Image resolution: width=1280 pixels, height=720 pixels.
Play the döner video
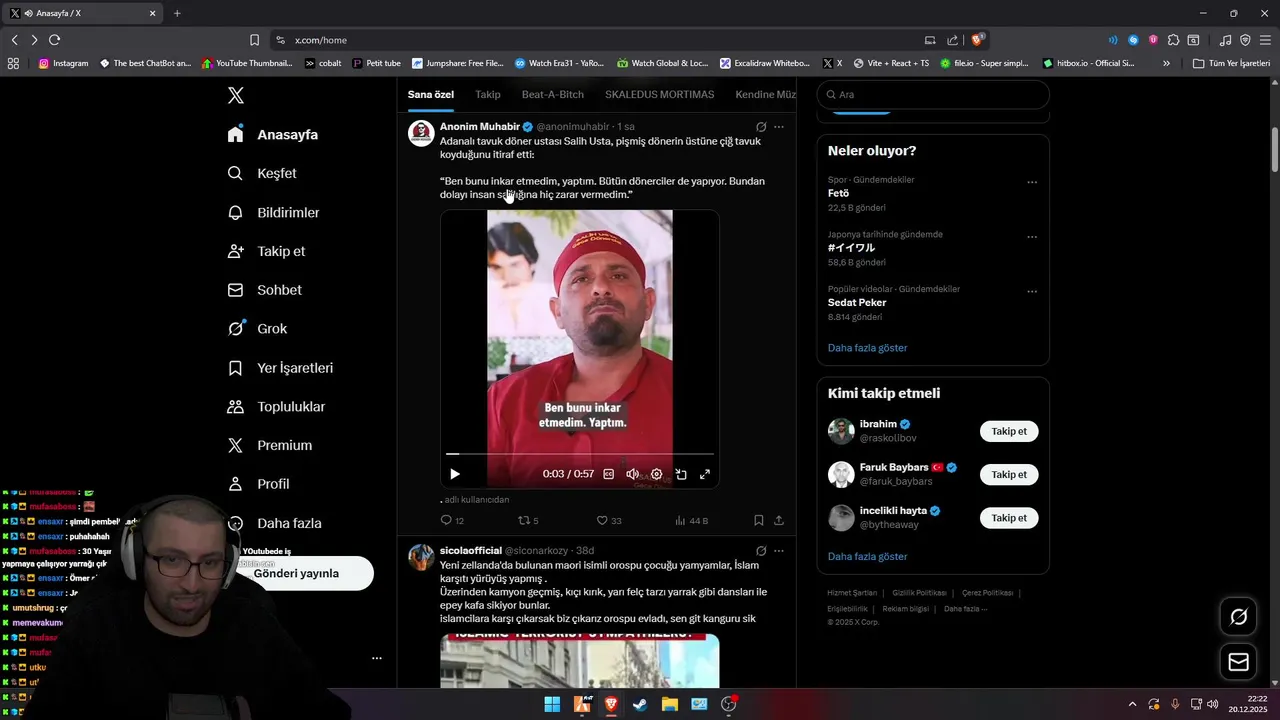pyautogui.click(x=454, y=474)
